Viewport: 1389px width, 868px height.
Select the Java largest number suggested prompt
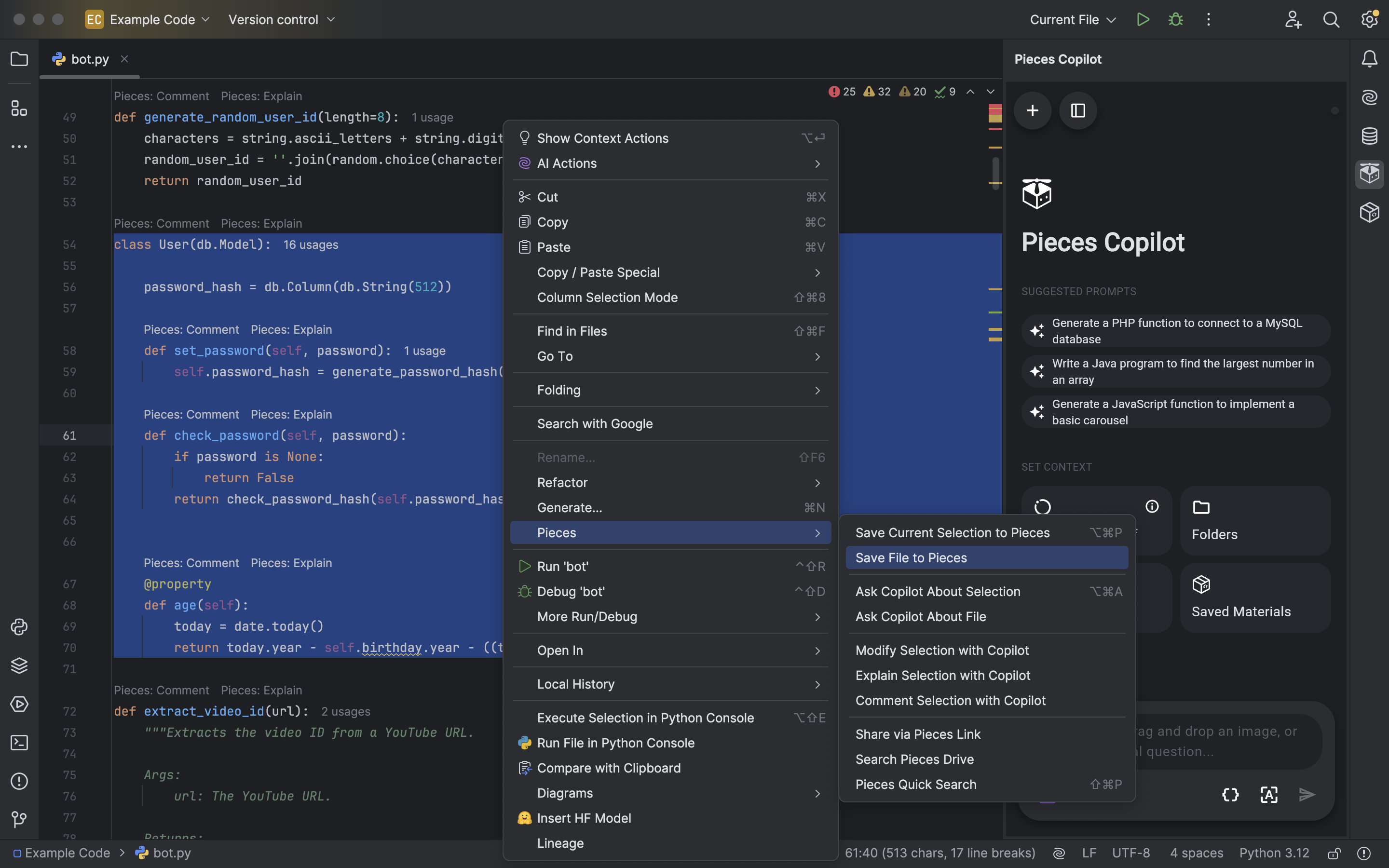(x=1175, y=371)
